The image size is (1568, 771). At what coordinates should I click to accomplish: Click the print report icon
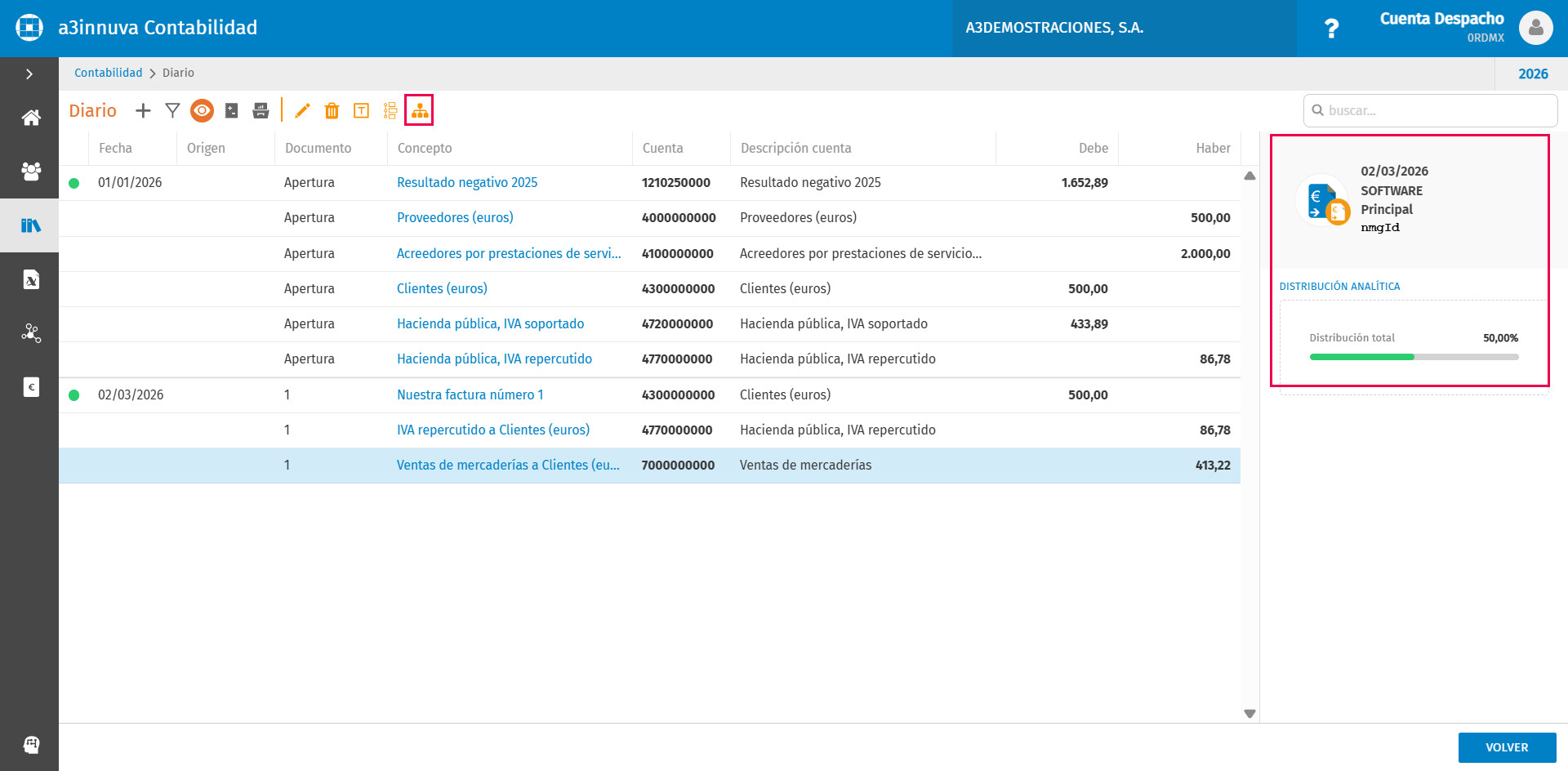click(261, 110)
